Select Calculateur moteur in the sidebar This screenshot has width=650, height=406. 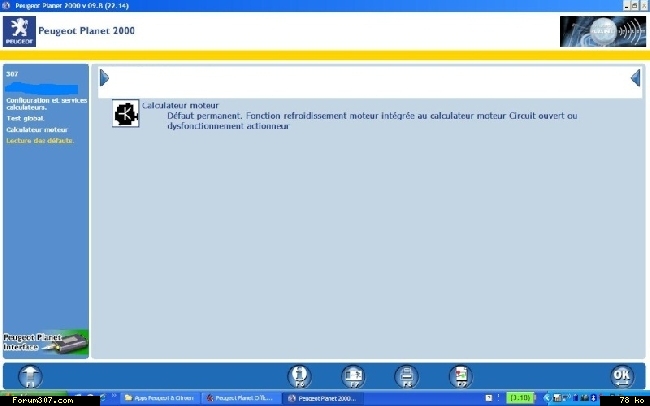37,130
